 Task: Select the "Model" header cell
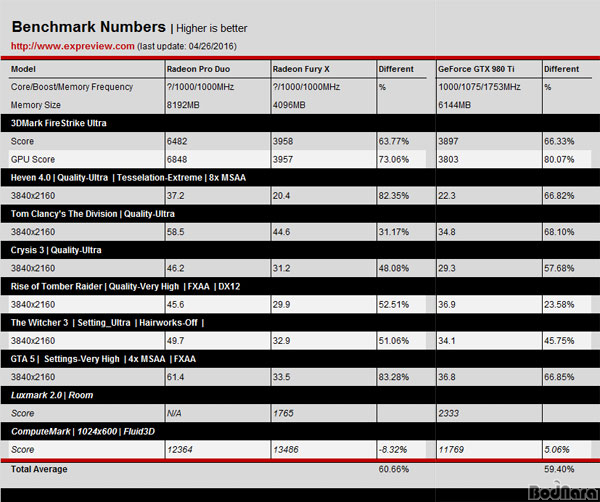[x=23, y=69]
